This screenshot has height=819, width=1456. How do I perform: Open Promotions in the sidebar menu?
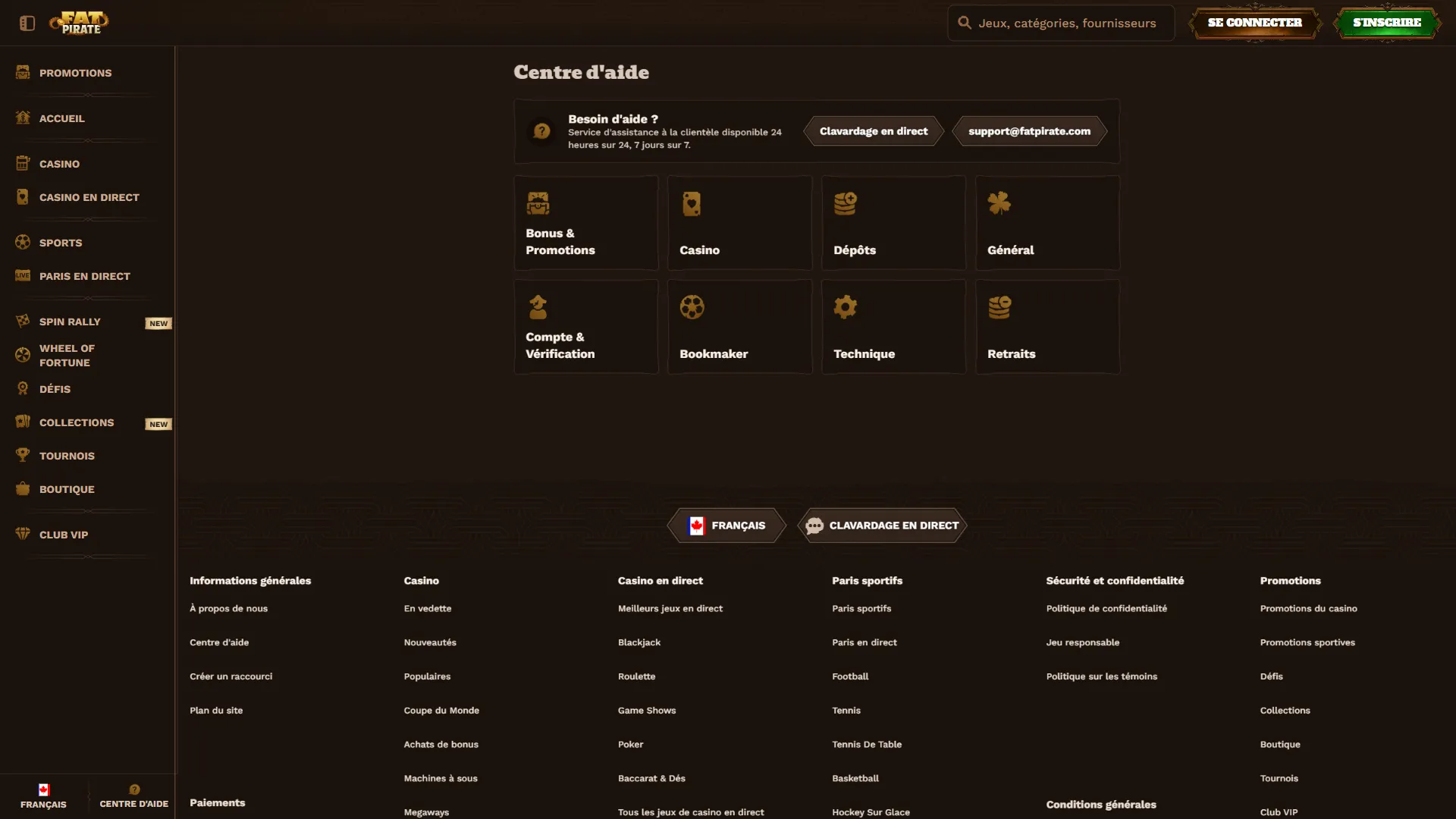click(75, 73)
